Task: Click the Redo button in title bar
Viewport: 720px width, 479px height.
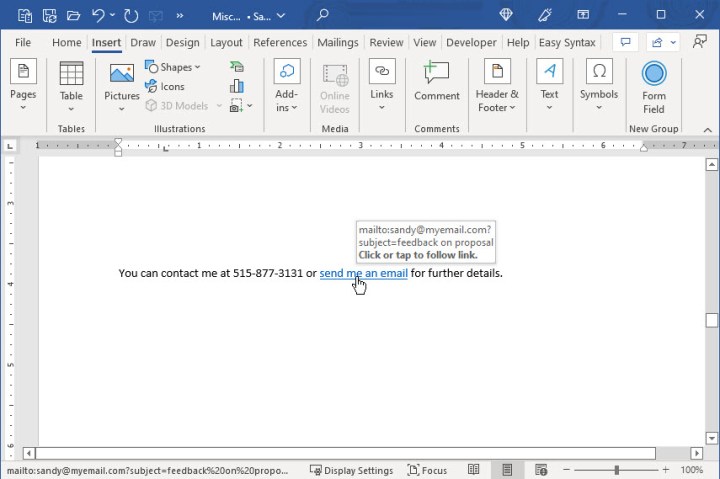Action: pyautogui.click(x=131, y=16)
